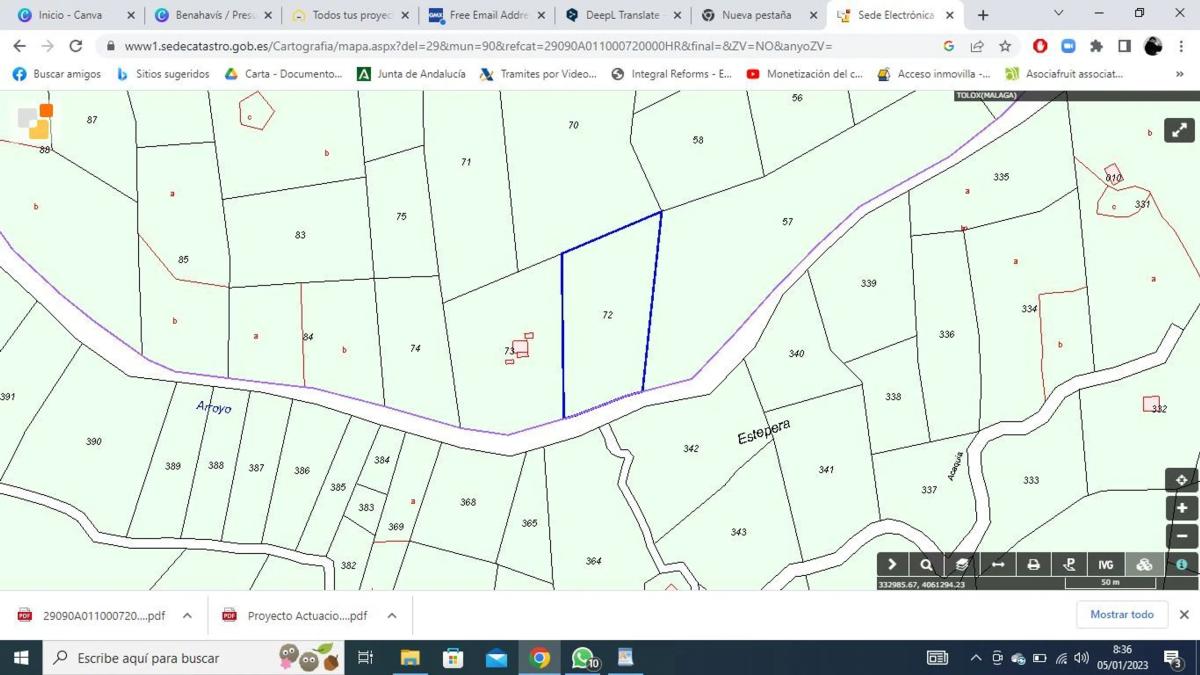Click the IVG map tool button

coord(1105,565)
